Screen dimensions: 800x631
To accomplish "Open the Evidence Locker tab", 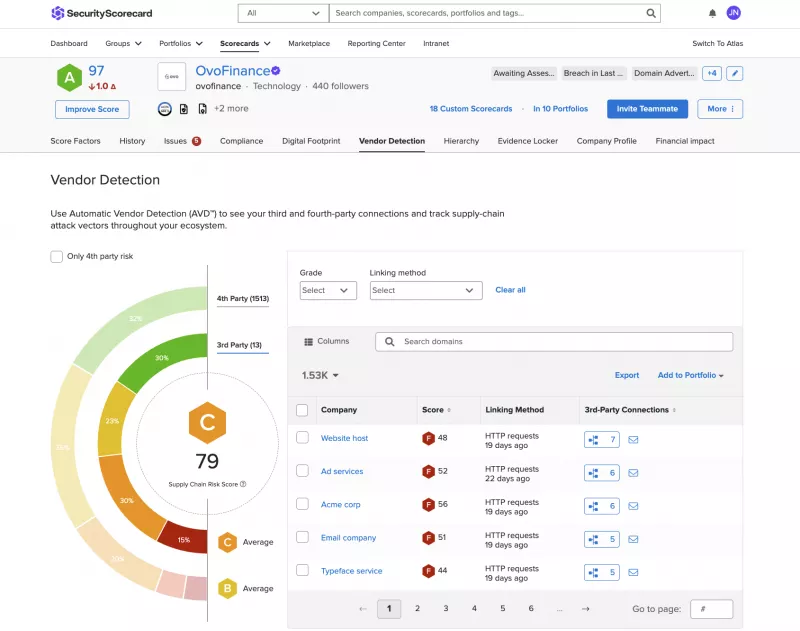I will click(528, 141).
